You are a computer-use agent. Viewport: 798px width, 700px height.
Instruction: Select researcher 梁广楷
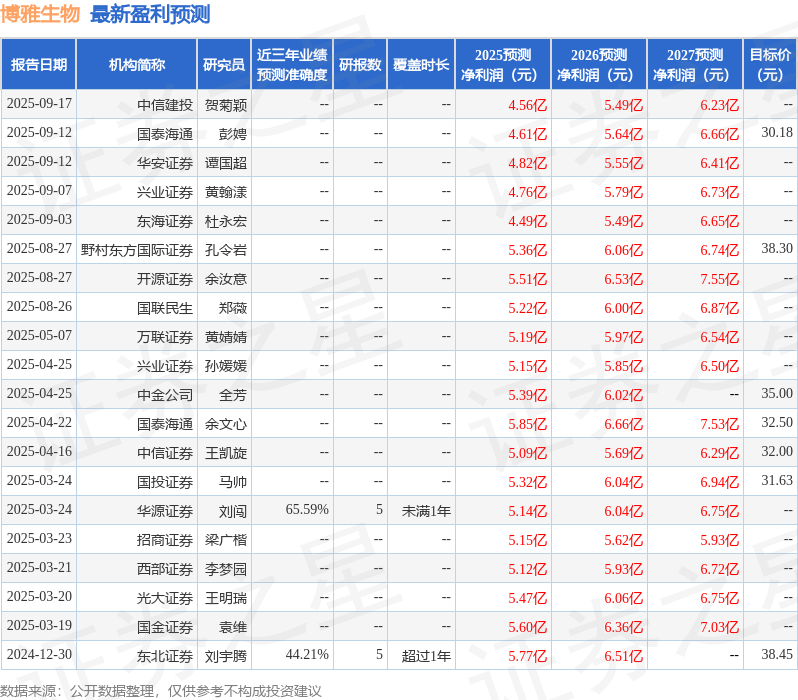point(226,540)
